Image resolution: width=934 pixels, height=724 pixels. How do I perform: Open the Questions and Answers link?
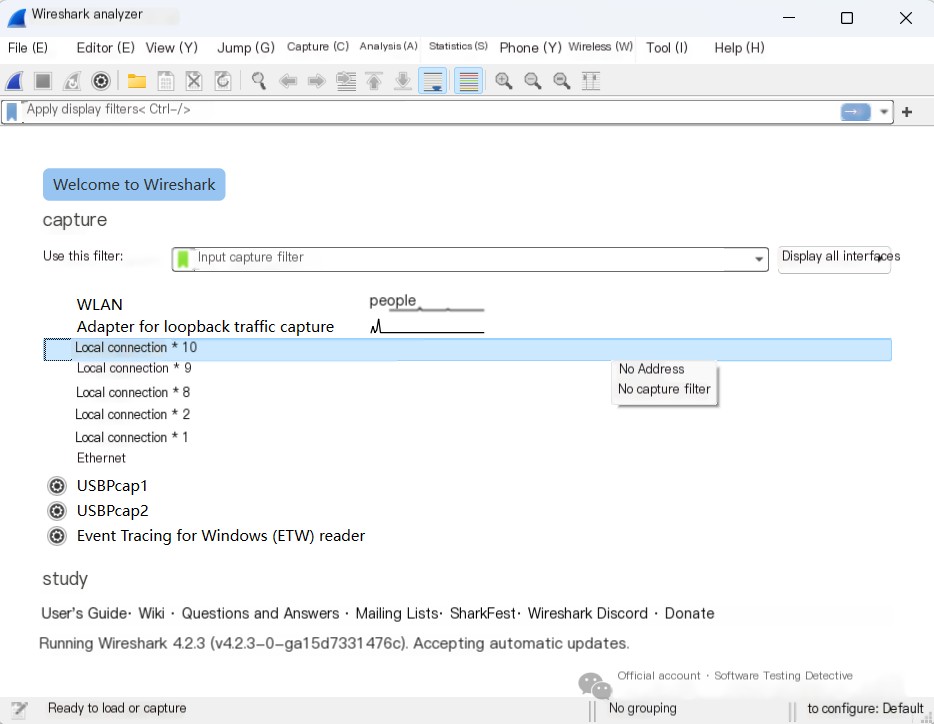[260, 613]
